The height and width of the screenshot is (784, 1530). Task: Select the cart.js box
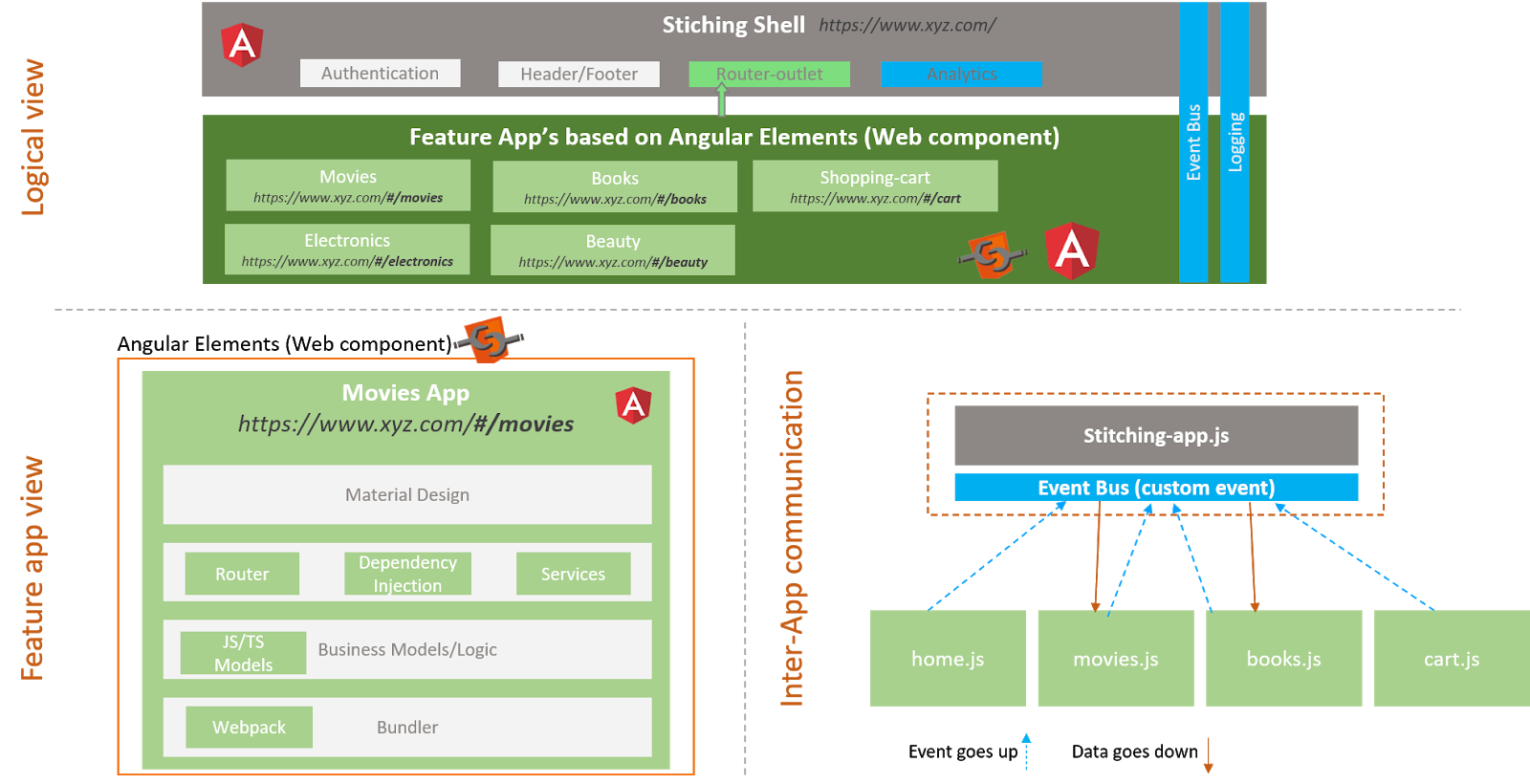1452,659
